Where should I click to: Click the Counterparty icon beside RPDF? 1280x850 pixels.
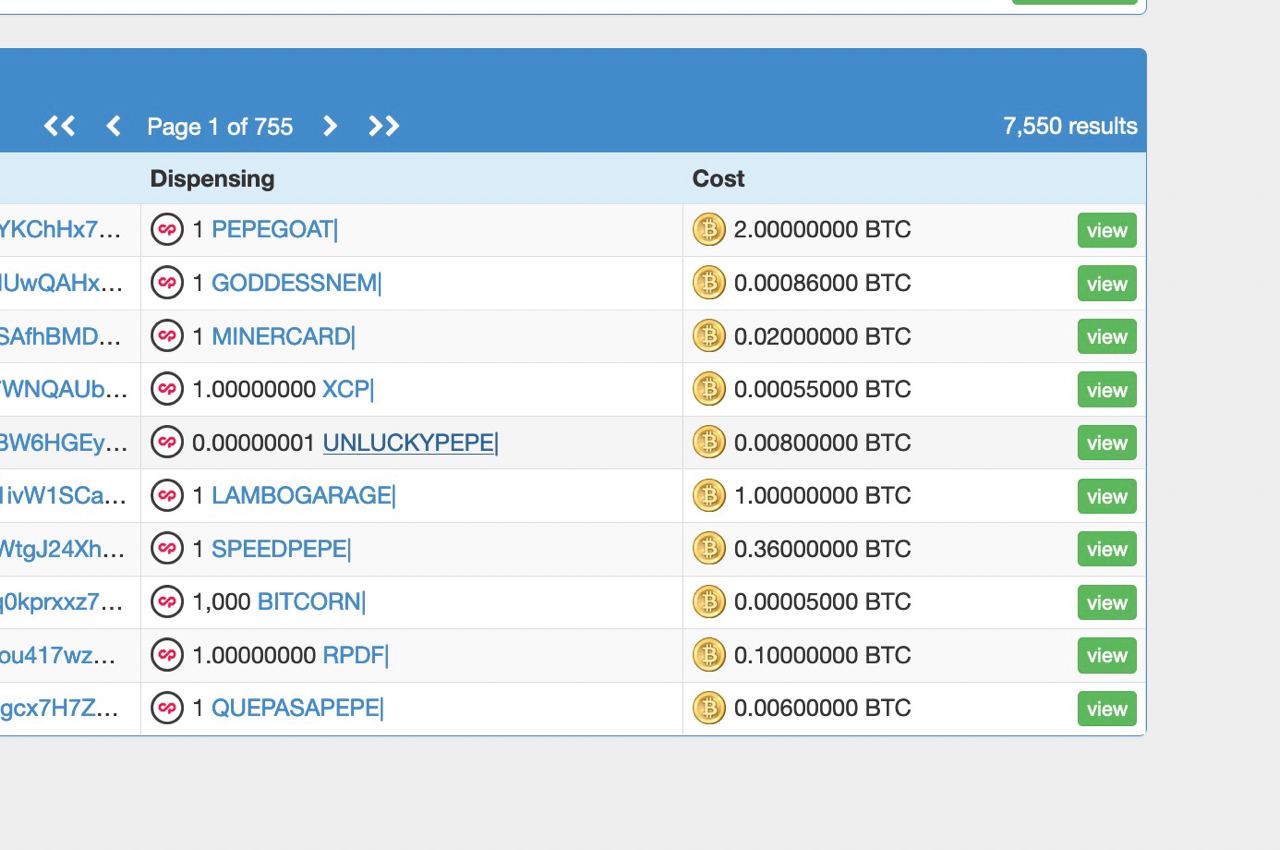(x=167, y=655)
